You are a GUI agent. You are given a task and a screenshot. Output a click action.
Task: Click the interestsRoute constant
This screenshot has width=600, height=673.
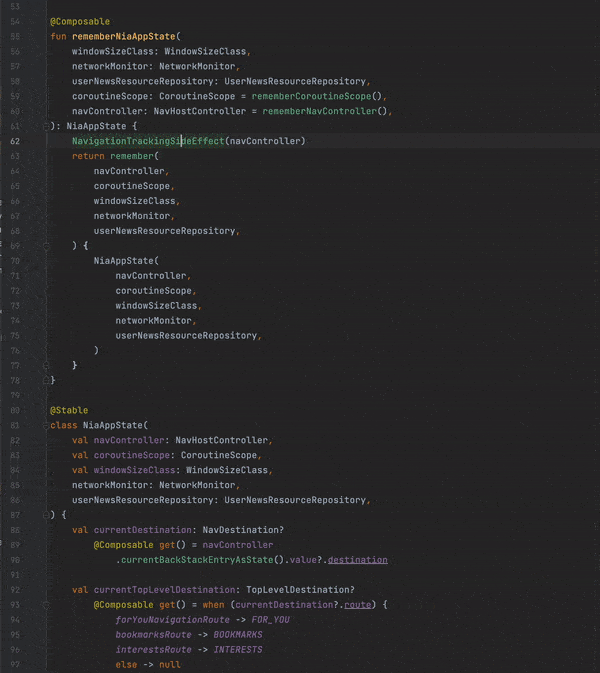pyautogui.click(x=153, y=650)
